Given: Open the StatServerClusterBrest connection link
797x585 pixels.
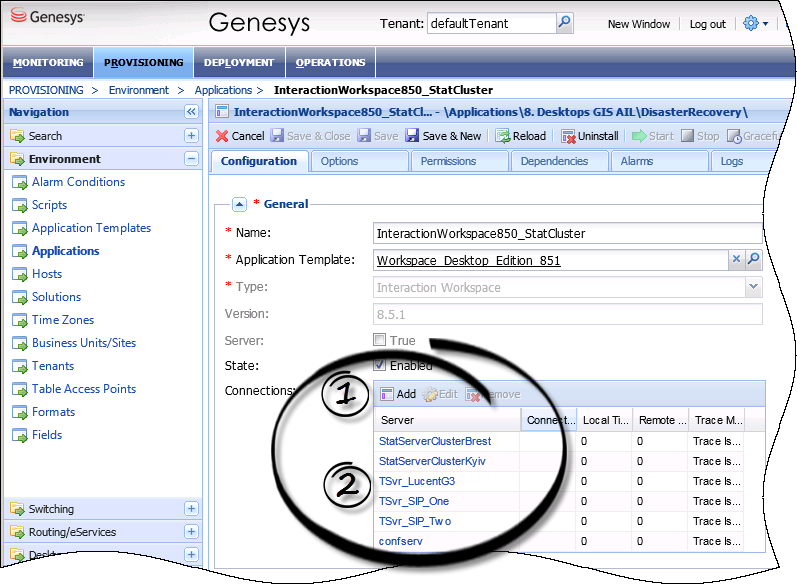Looking at the screenshot, I should point(435,441).
